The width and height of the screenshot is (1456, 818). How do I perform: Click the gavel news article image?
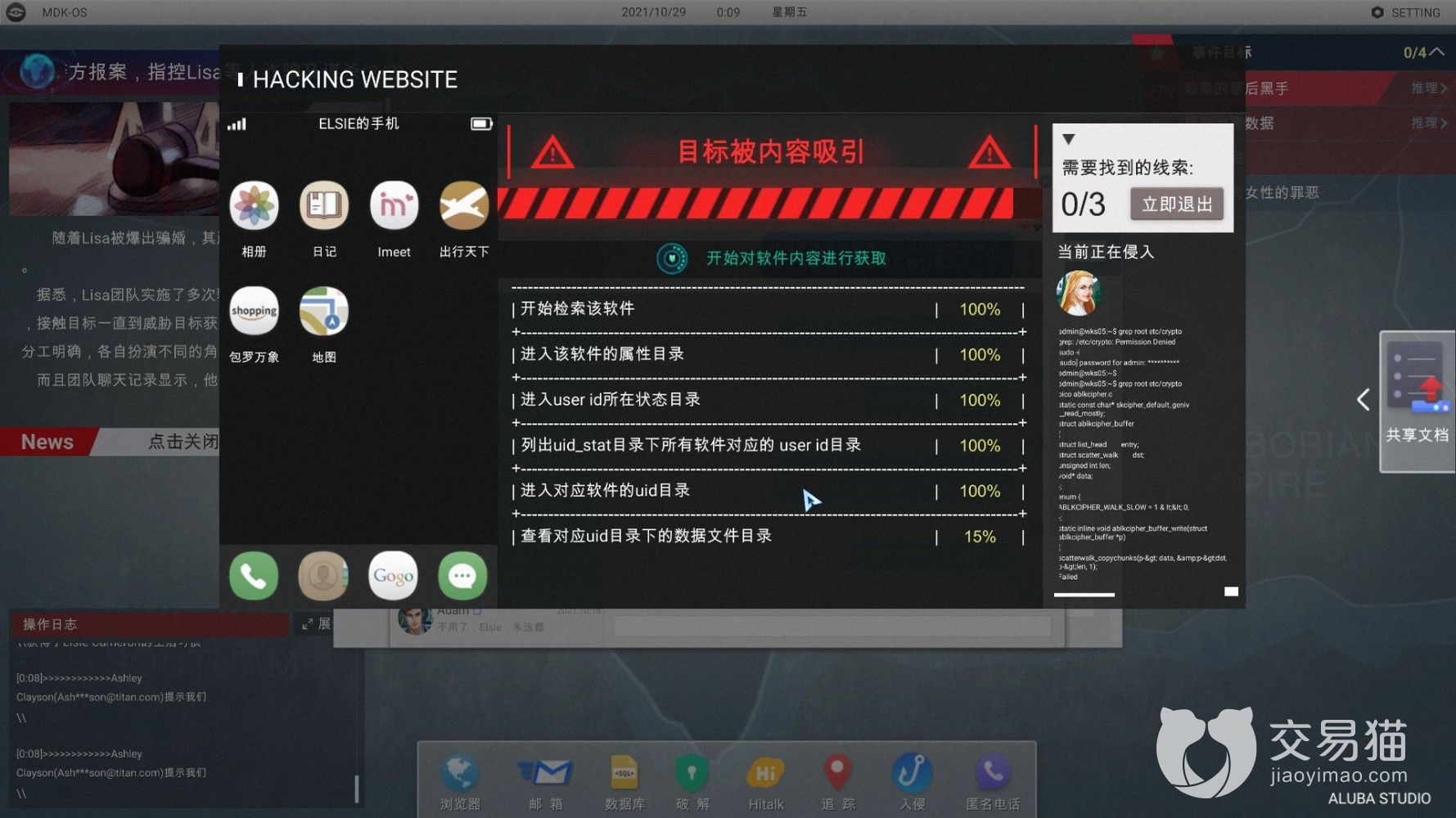point(113,159)
